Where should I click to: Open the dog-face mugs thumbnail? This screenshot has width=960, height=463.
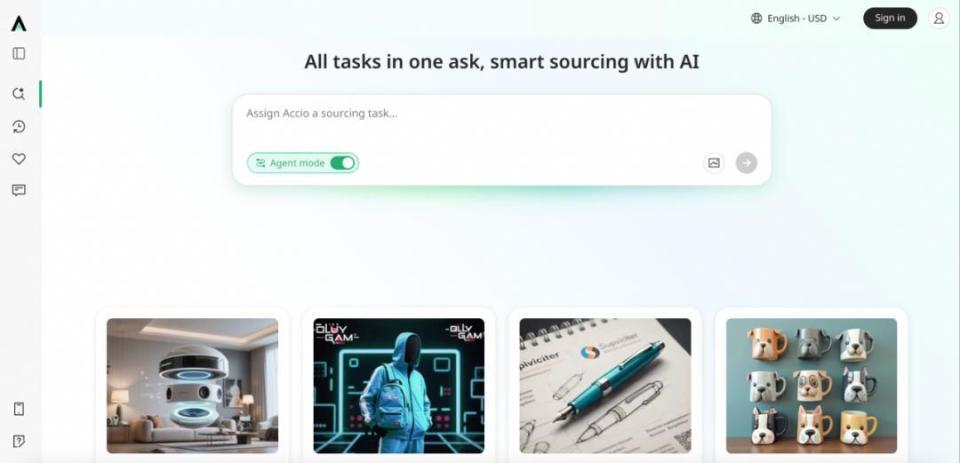click(812, 386)
